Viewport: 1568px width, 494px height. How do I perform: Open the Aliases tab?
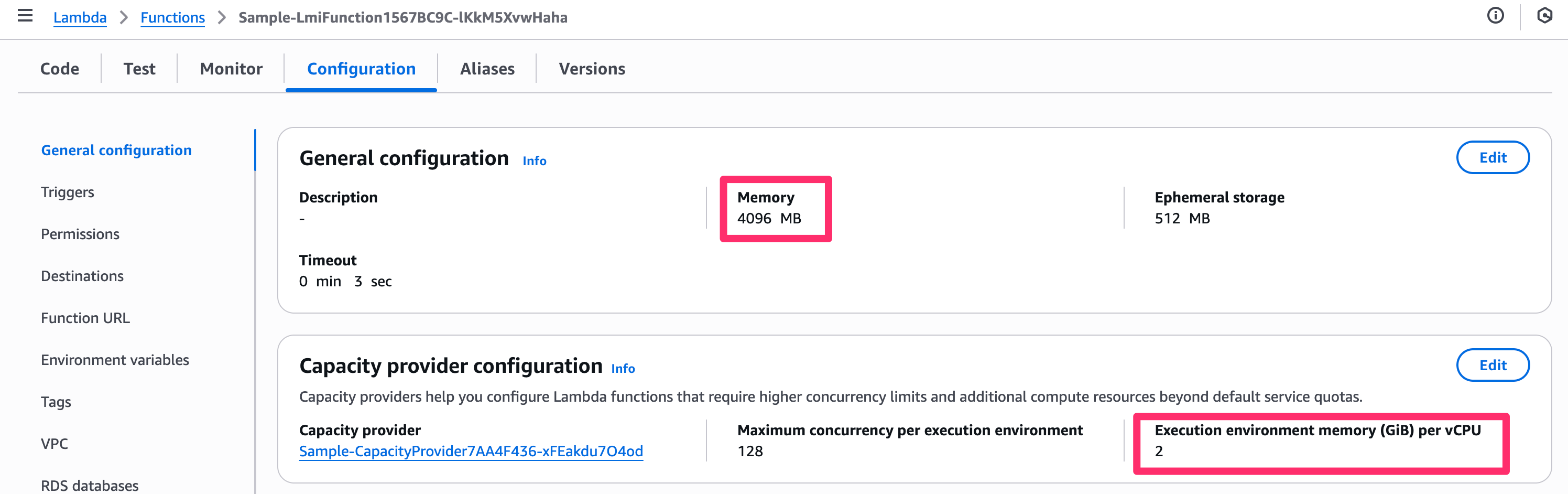click(487, 69)
